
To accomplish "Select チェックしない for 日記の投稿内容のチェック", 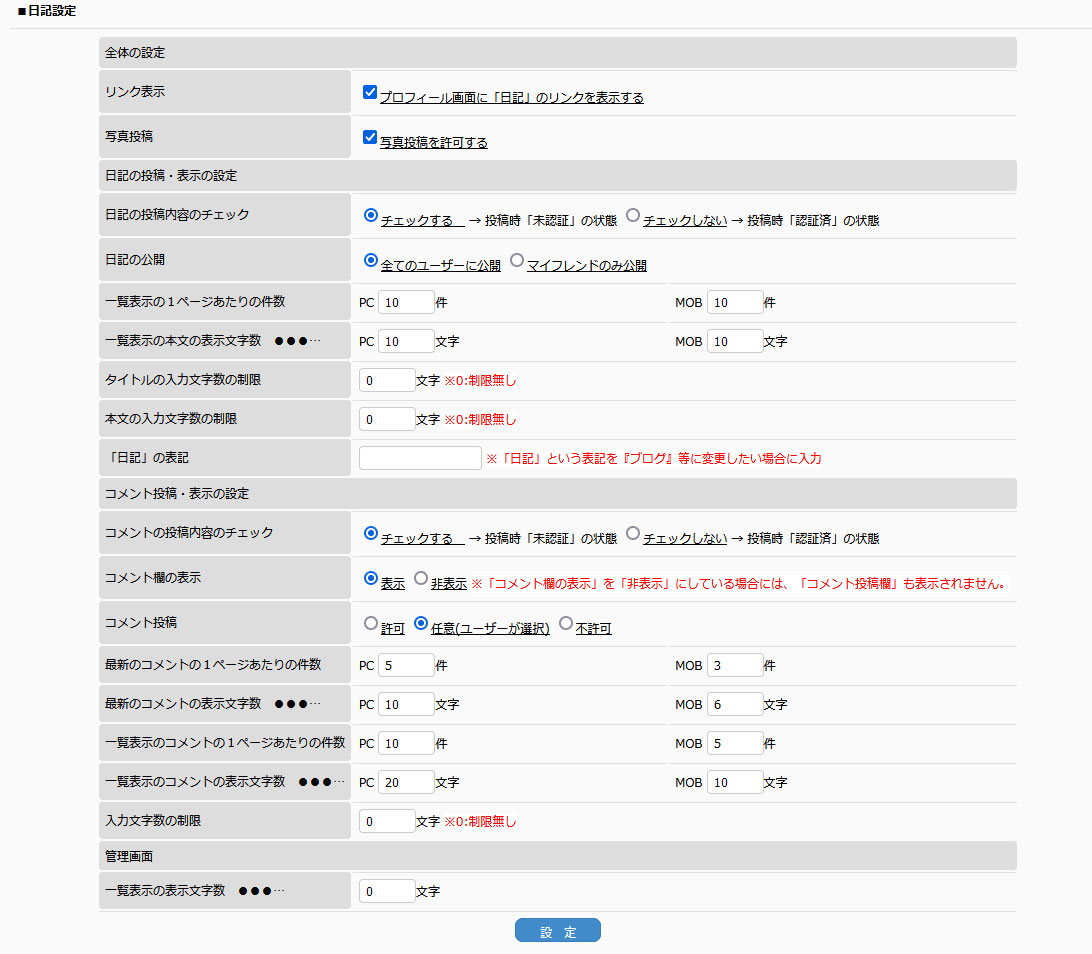I will click(633, 215).
